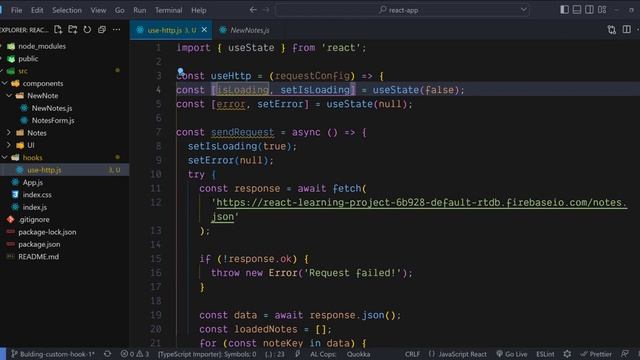
Task: Collapse all folders in Explorer
Action: (x=102, y=29)
